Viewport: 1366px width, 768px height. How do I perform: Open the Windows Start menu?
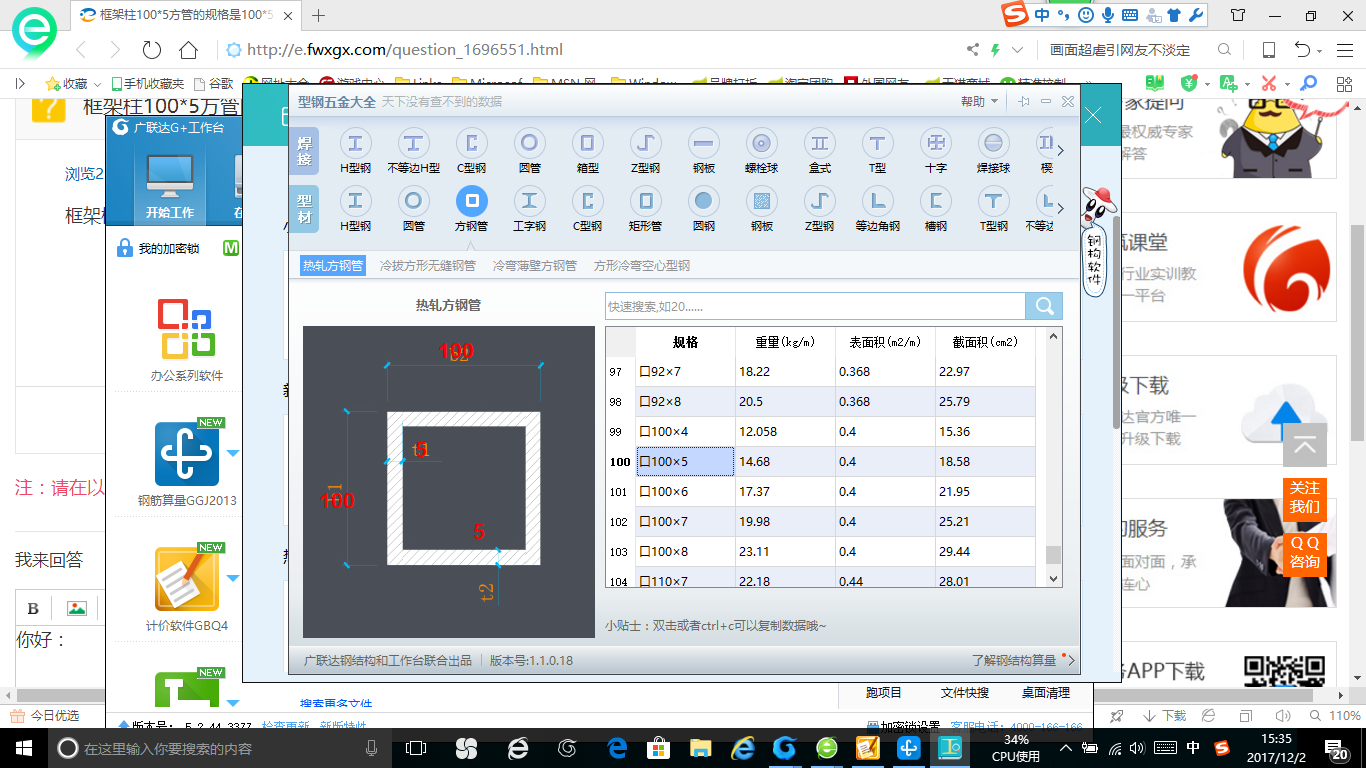pos(24,748)
